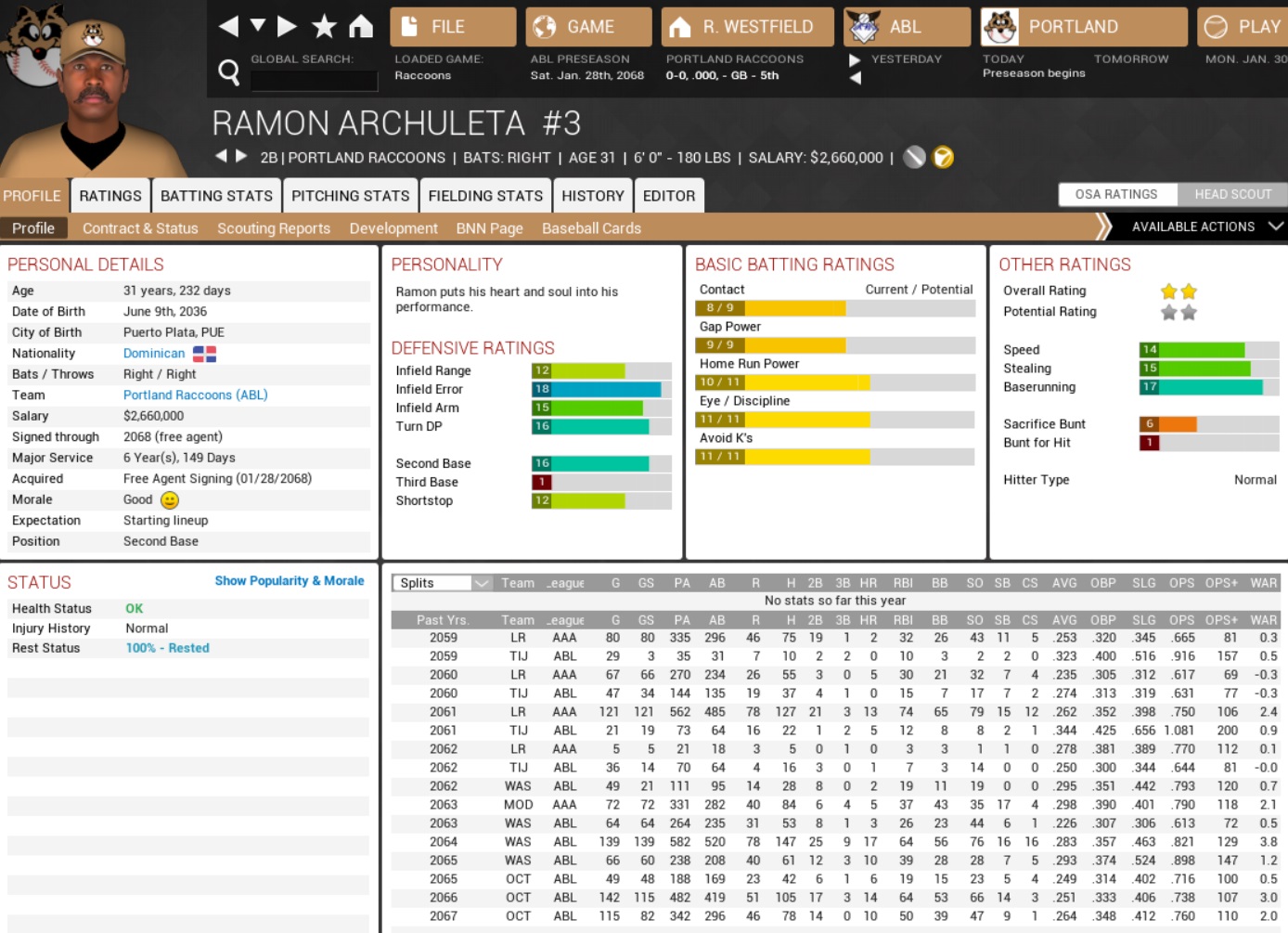Click the "100% - Rested" rest status value

(168, 649)
